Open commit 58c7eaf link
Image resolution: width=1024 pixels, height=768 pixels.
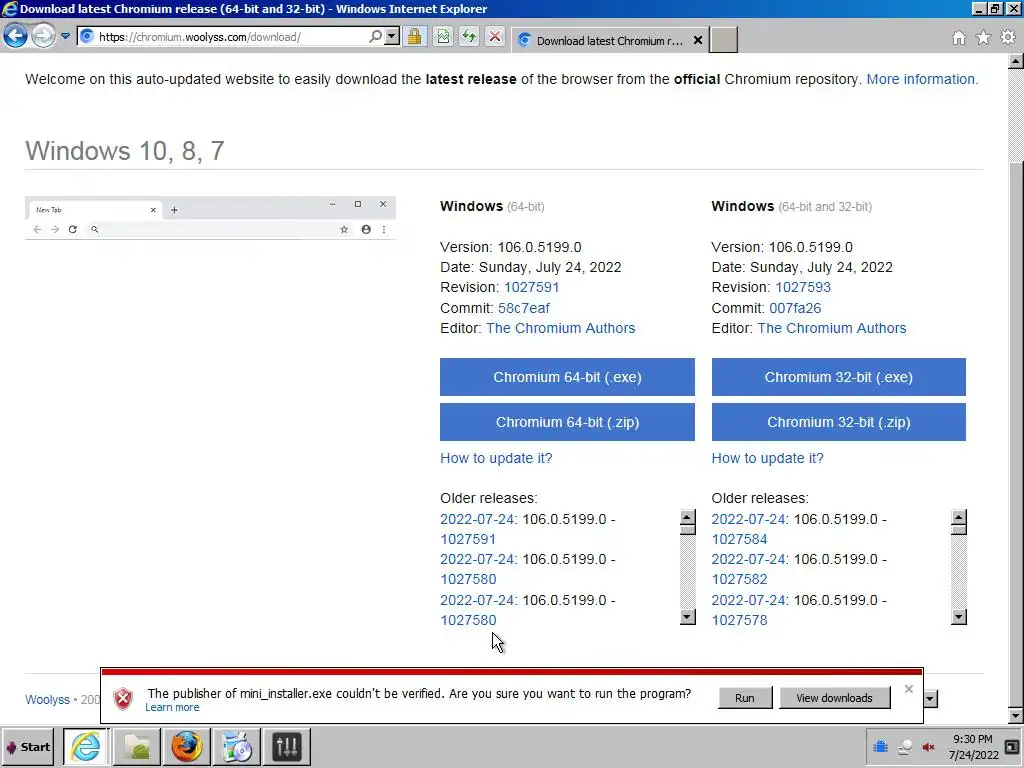pyautogui.click(x=524, y=308)
